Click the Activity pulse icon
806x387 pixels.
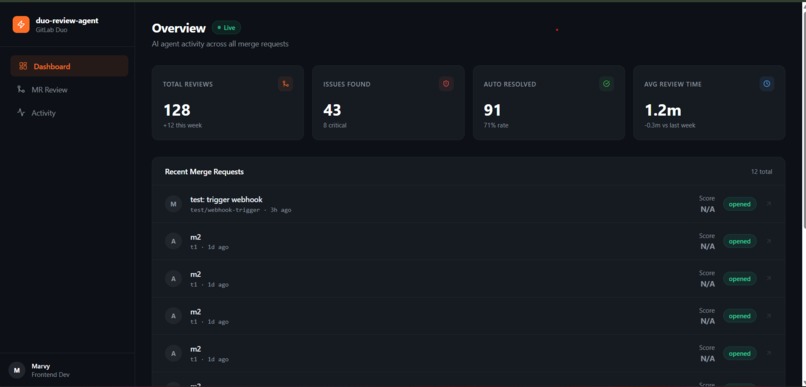pyautogui.click(x=21, y=113)
